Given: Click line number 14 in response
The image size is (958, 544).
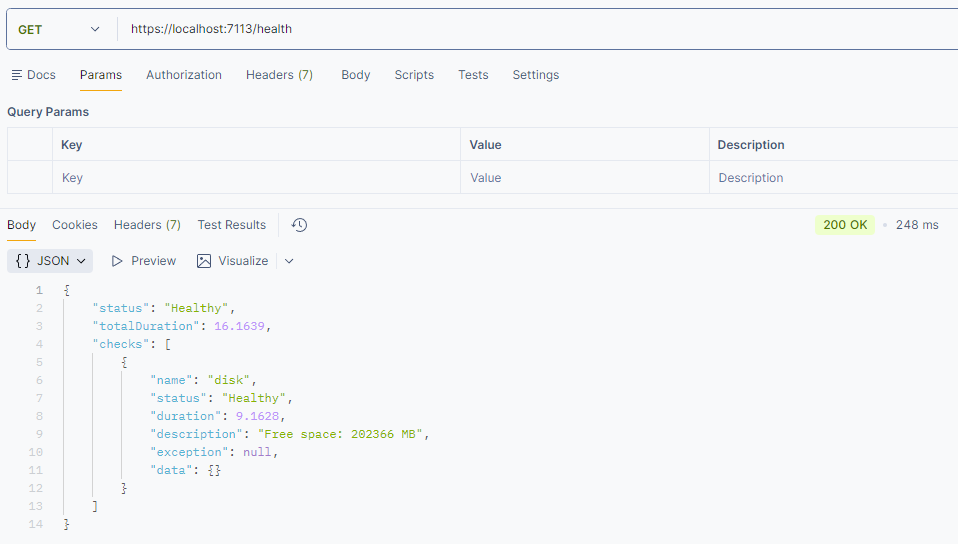Looking at the screenshot, I should (36, 524).
